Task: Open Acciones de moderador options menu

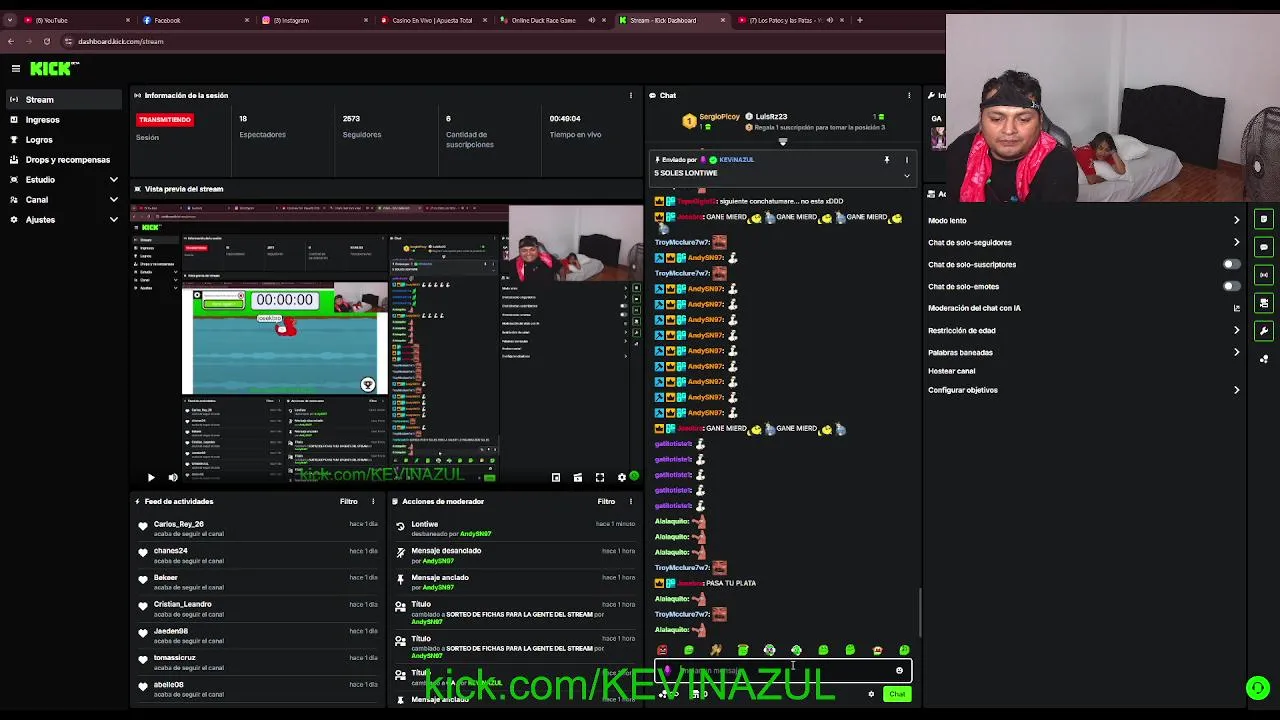Action: click(x=631, y=501)
